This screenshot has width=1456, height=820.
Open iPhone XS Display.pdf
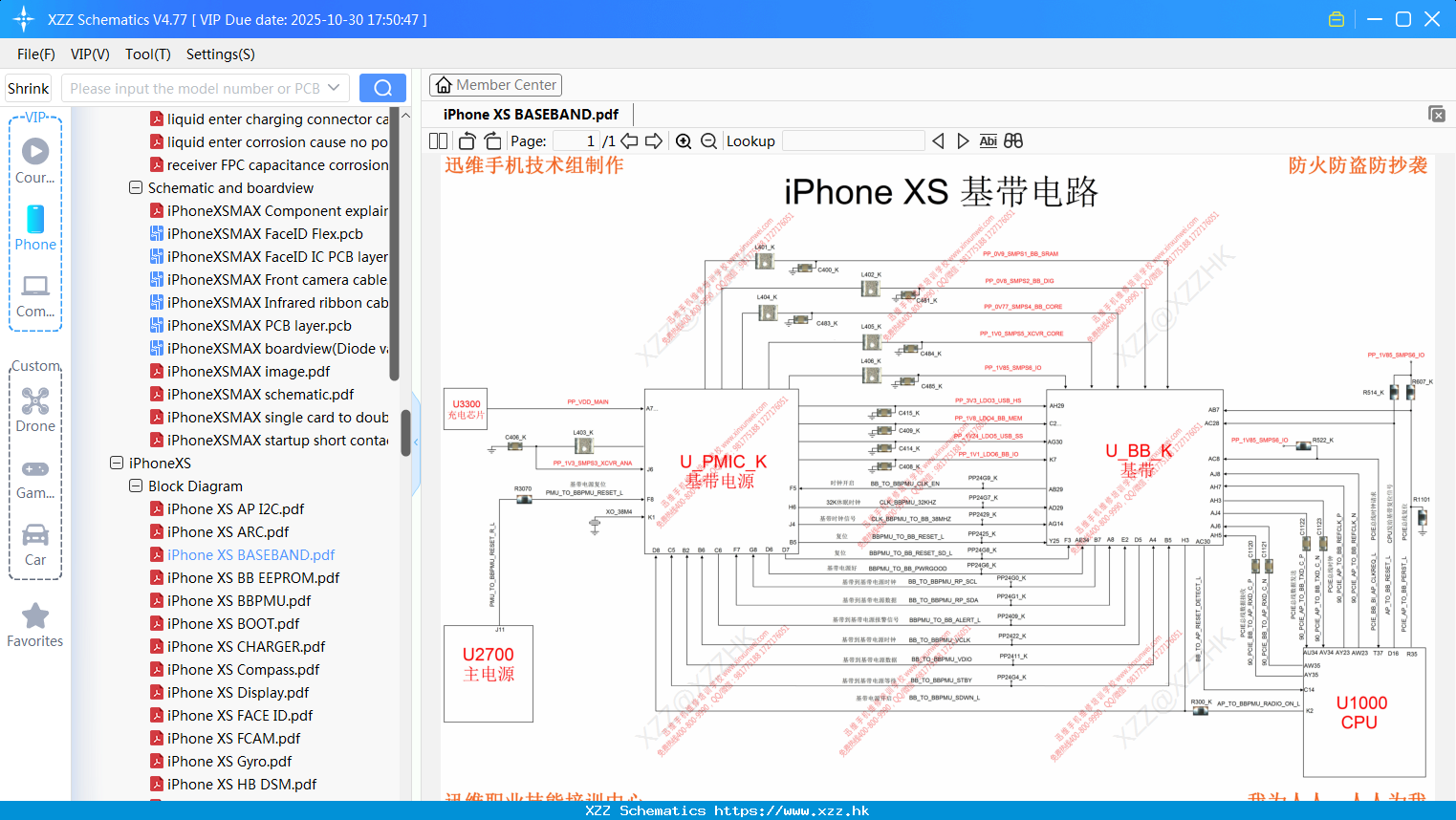[x=229, y=692]
